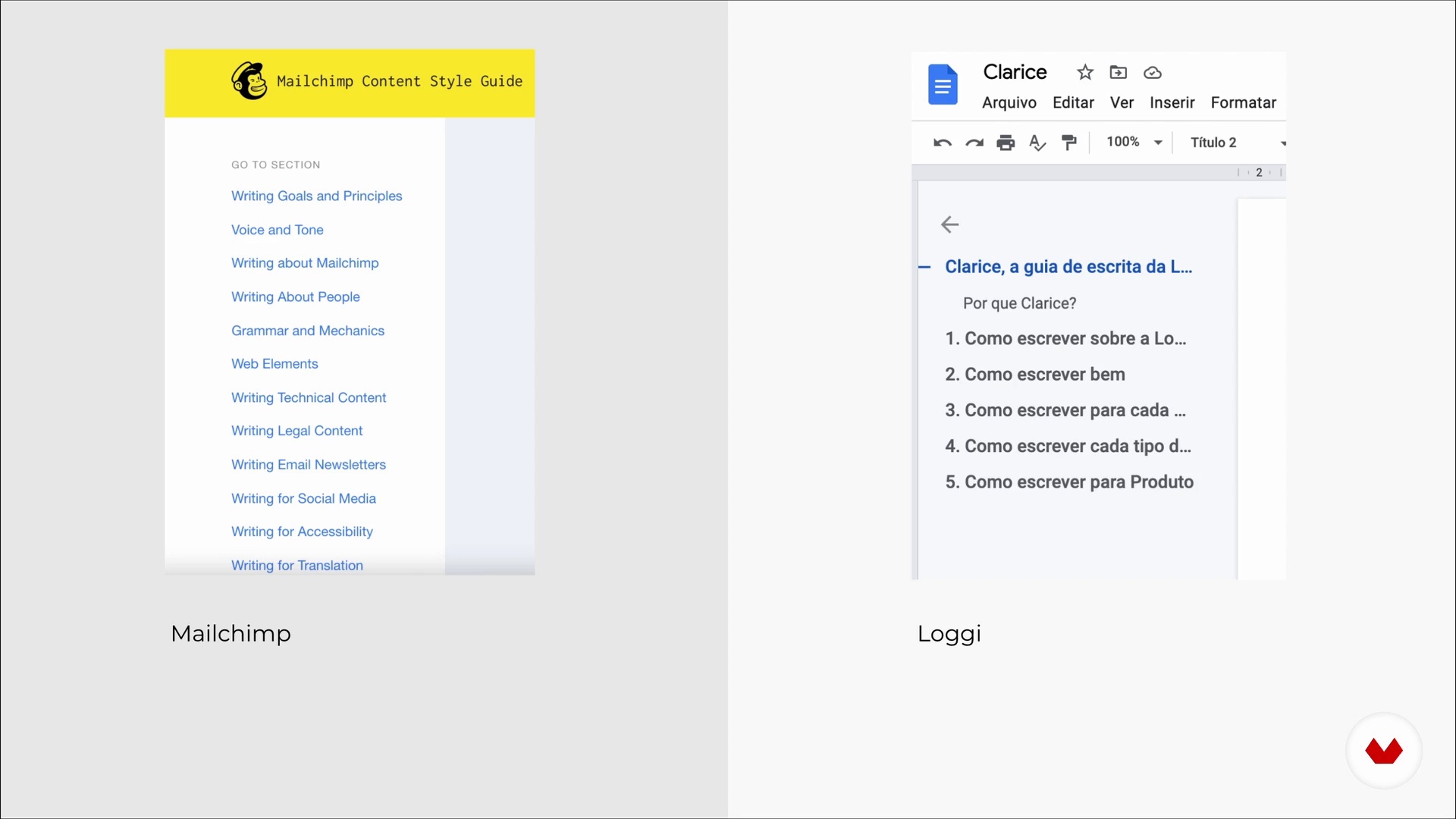Screen dimensions: 1456x819
Task: Open the Google Docs home icon
Action: [x=943, y=84]
